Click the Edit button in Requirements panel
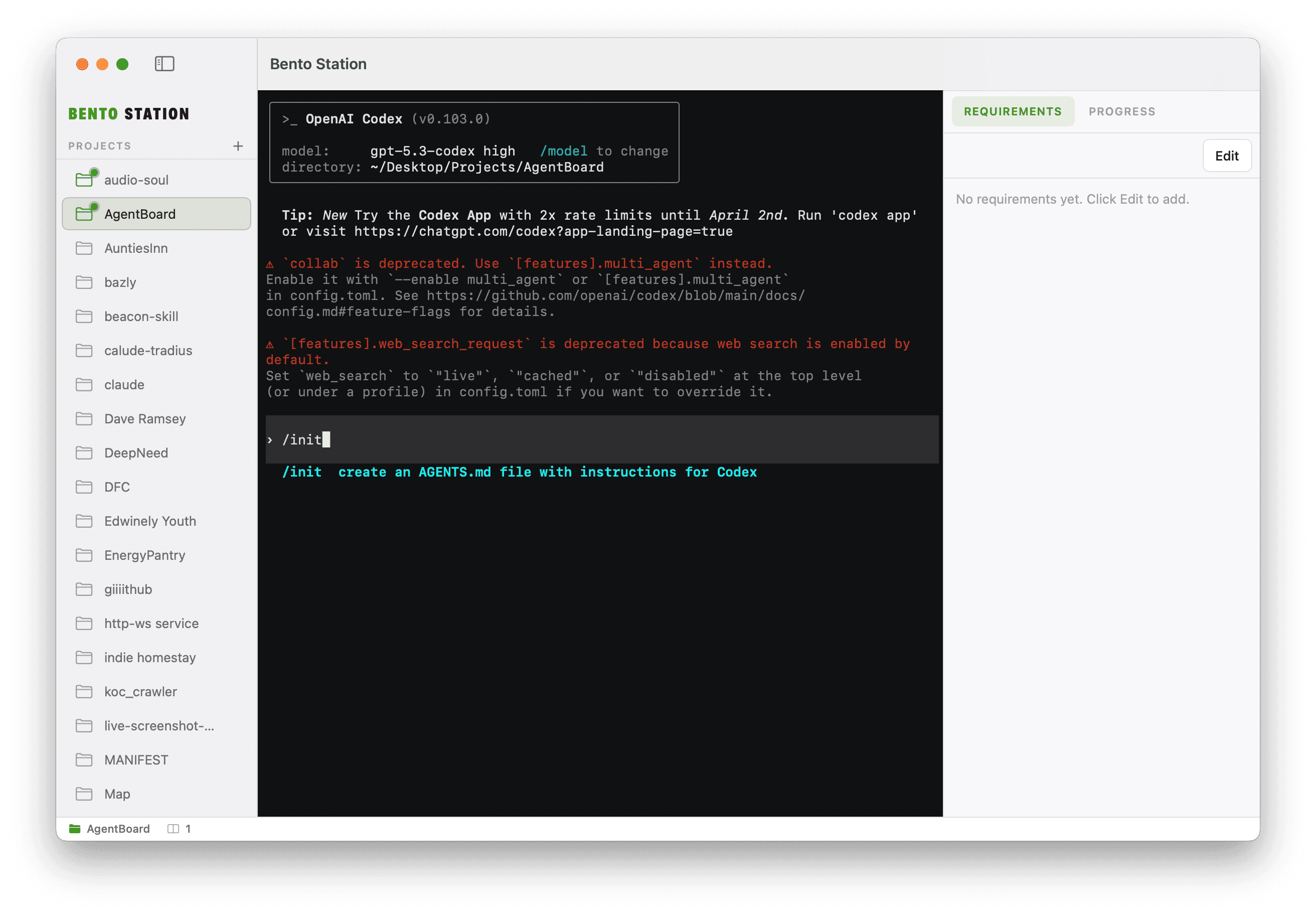The image size is (1316, 915). pyautogui.click(x=1227, y=156)
